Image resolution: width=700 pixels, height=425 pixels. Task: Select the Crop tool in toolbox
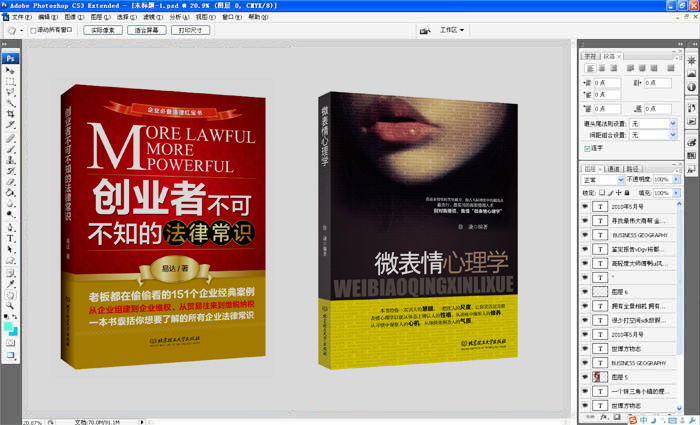coord(11,113)
